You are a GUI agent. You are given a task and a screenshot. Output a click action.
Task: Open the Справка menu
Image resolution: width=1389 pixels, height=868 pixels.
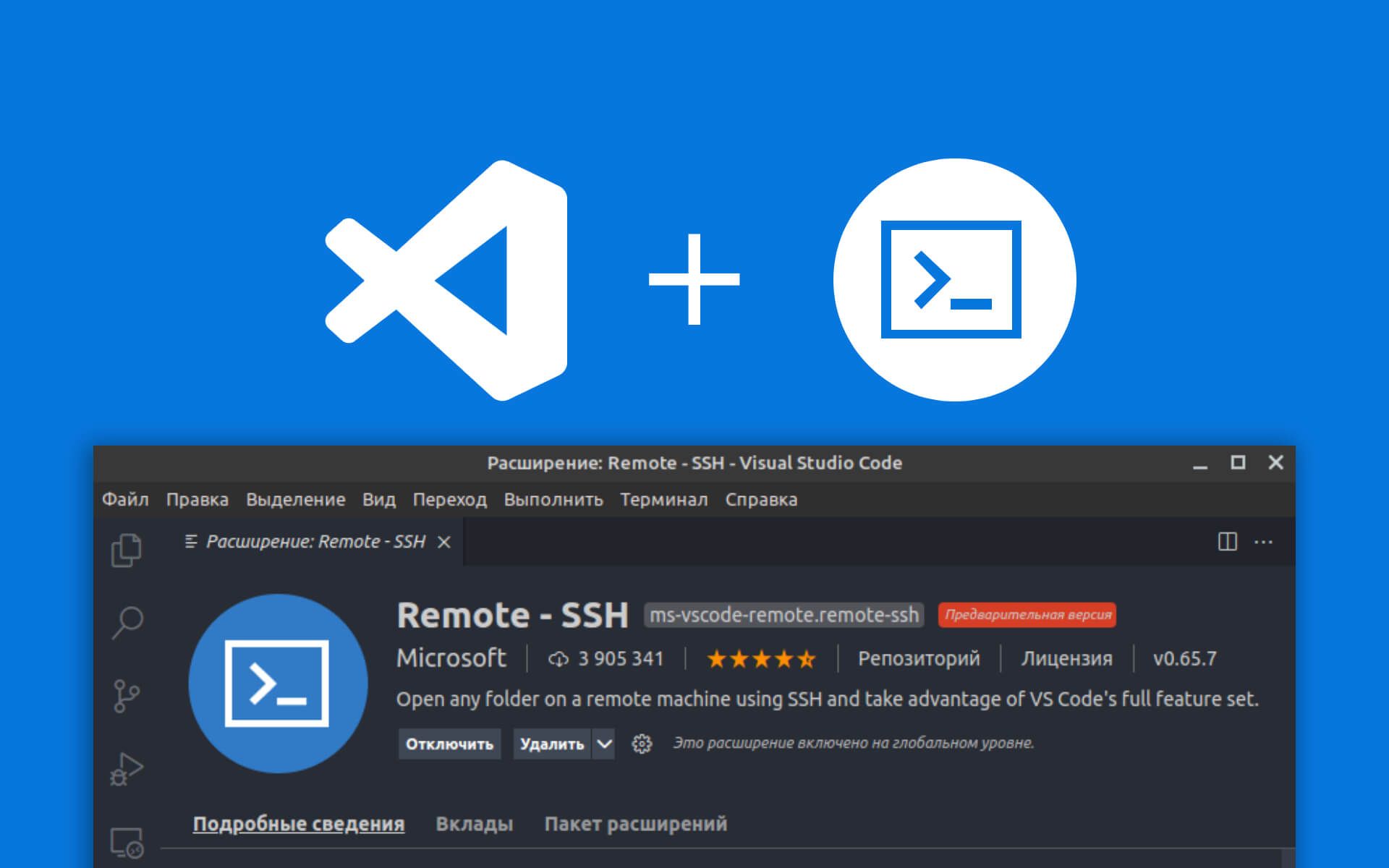(761, 500)
